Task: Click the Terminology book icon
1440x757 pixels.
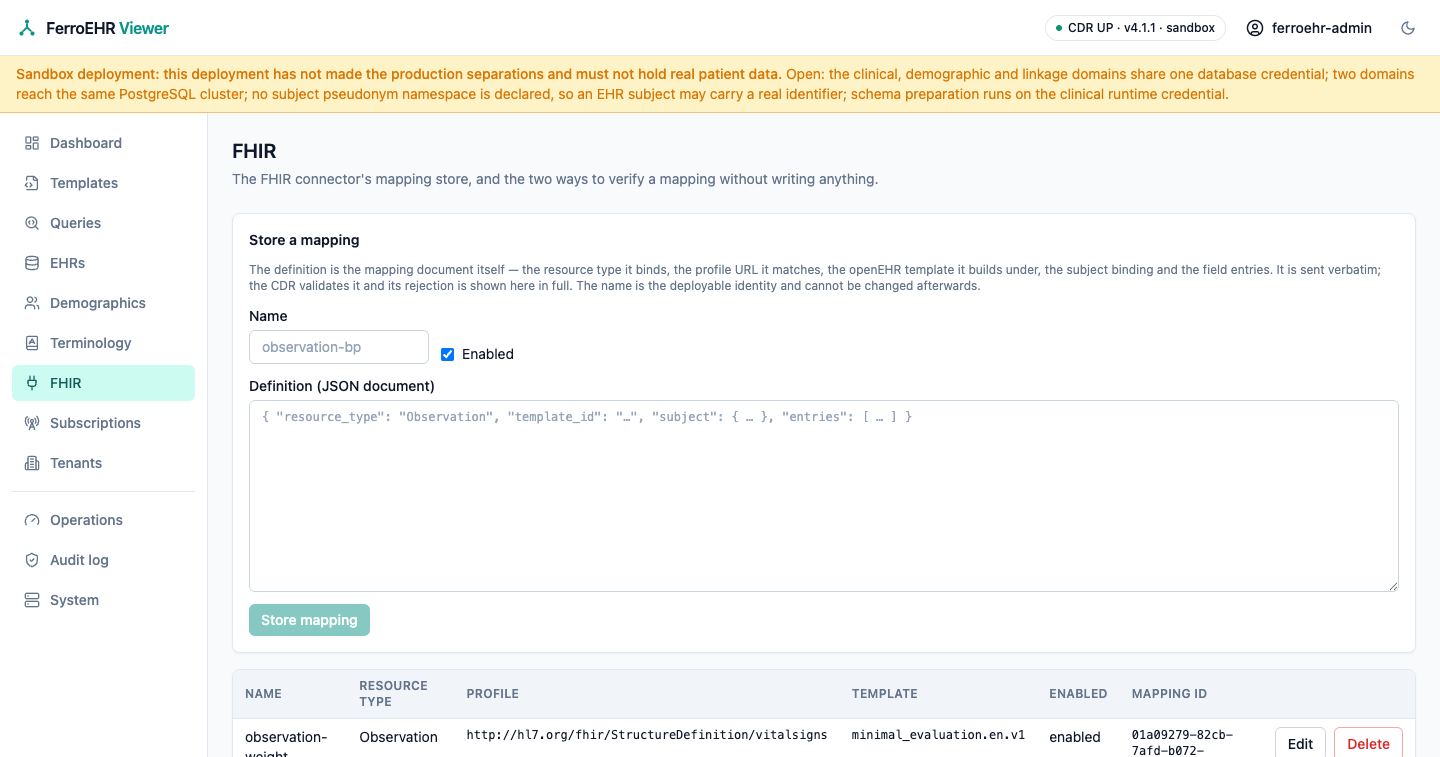Action: tap(32, 343)
